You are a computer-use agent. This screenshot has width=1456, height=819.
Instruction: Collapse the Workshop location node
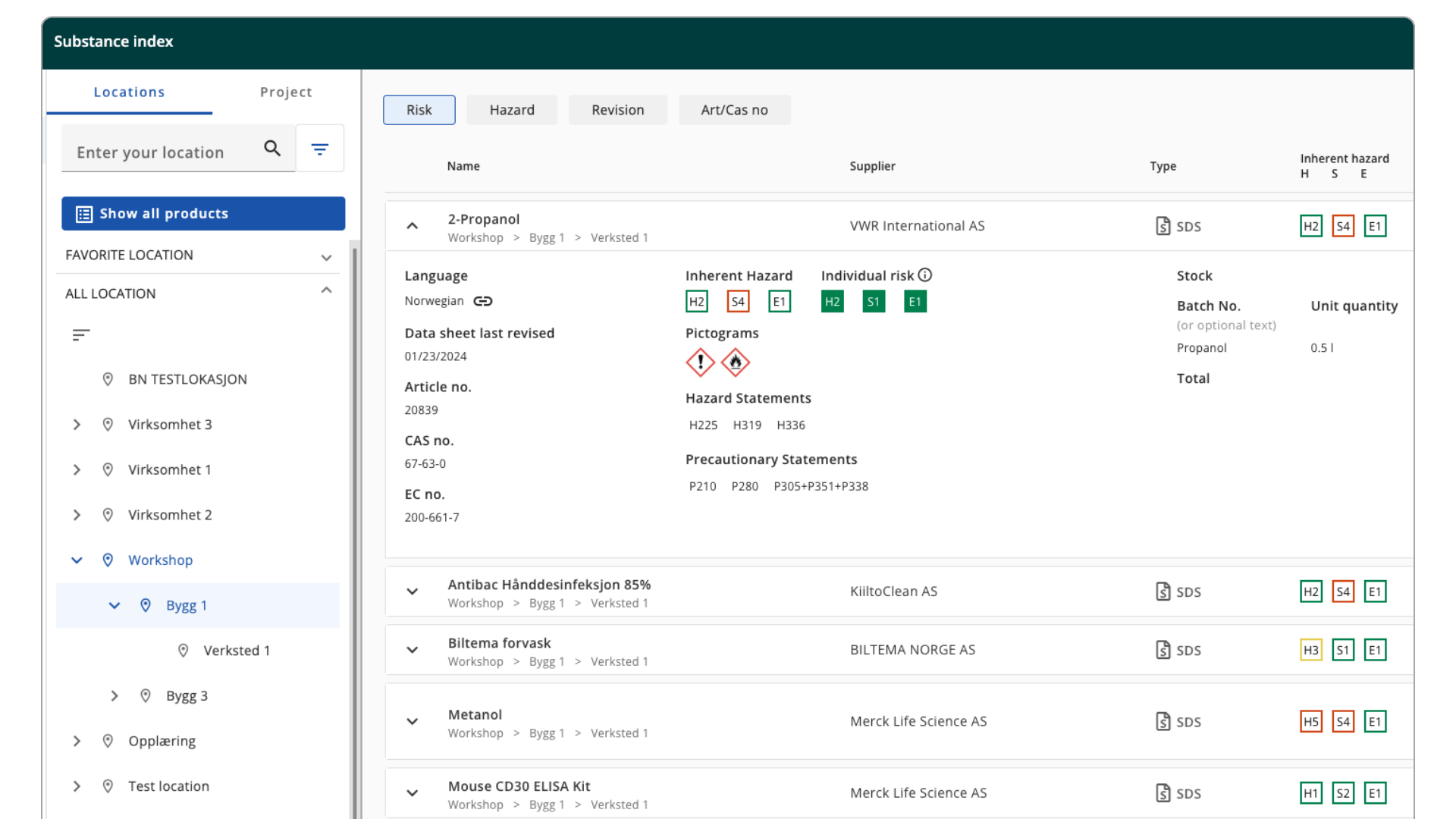[77, 560]
